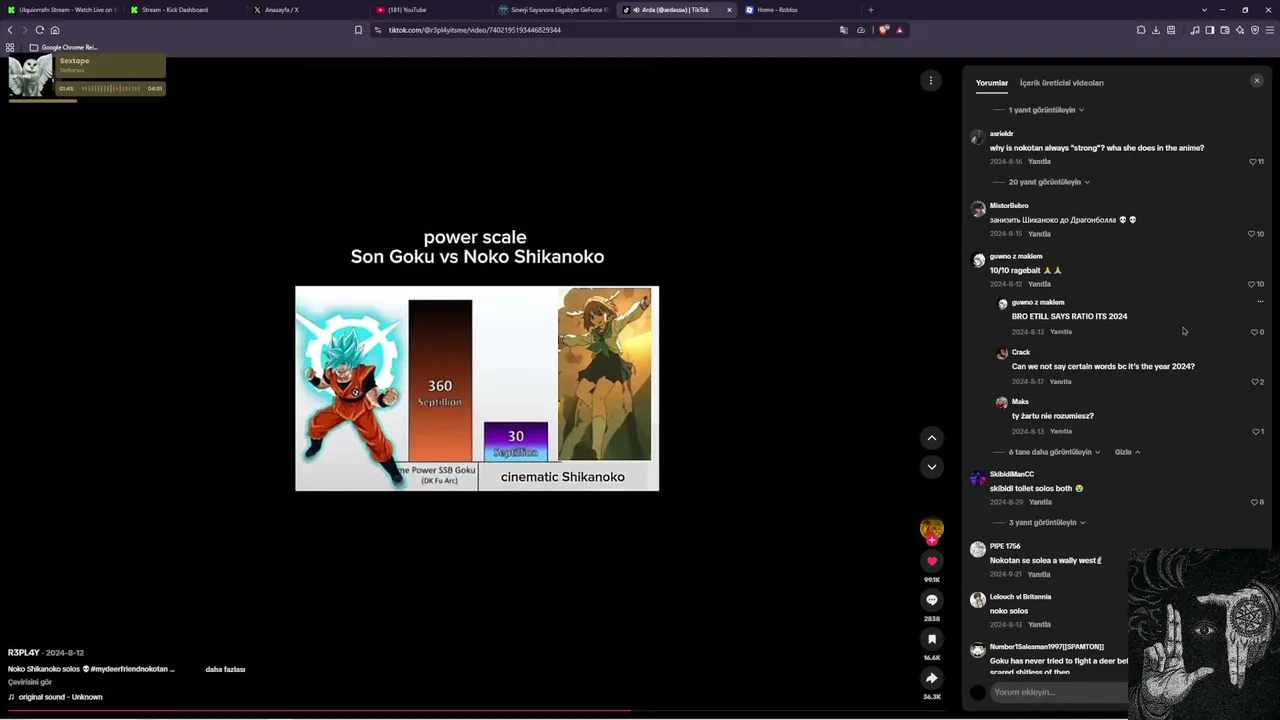Go to previous video with up arrow
This screenshot has width=1280, height=720.
point(932,438)
